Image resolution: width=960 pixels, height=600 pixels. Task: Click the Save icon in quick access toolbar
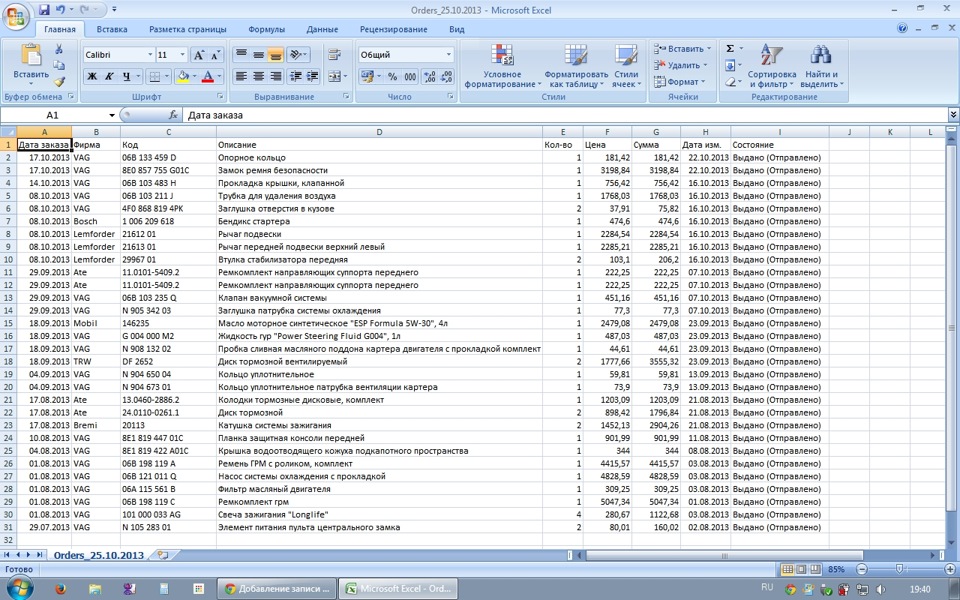pos(44,9)
